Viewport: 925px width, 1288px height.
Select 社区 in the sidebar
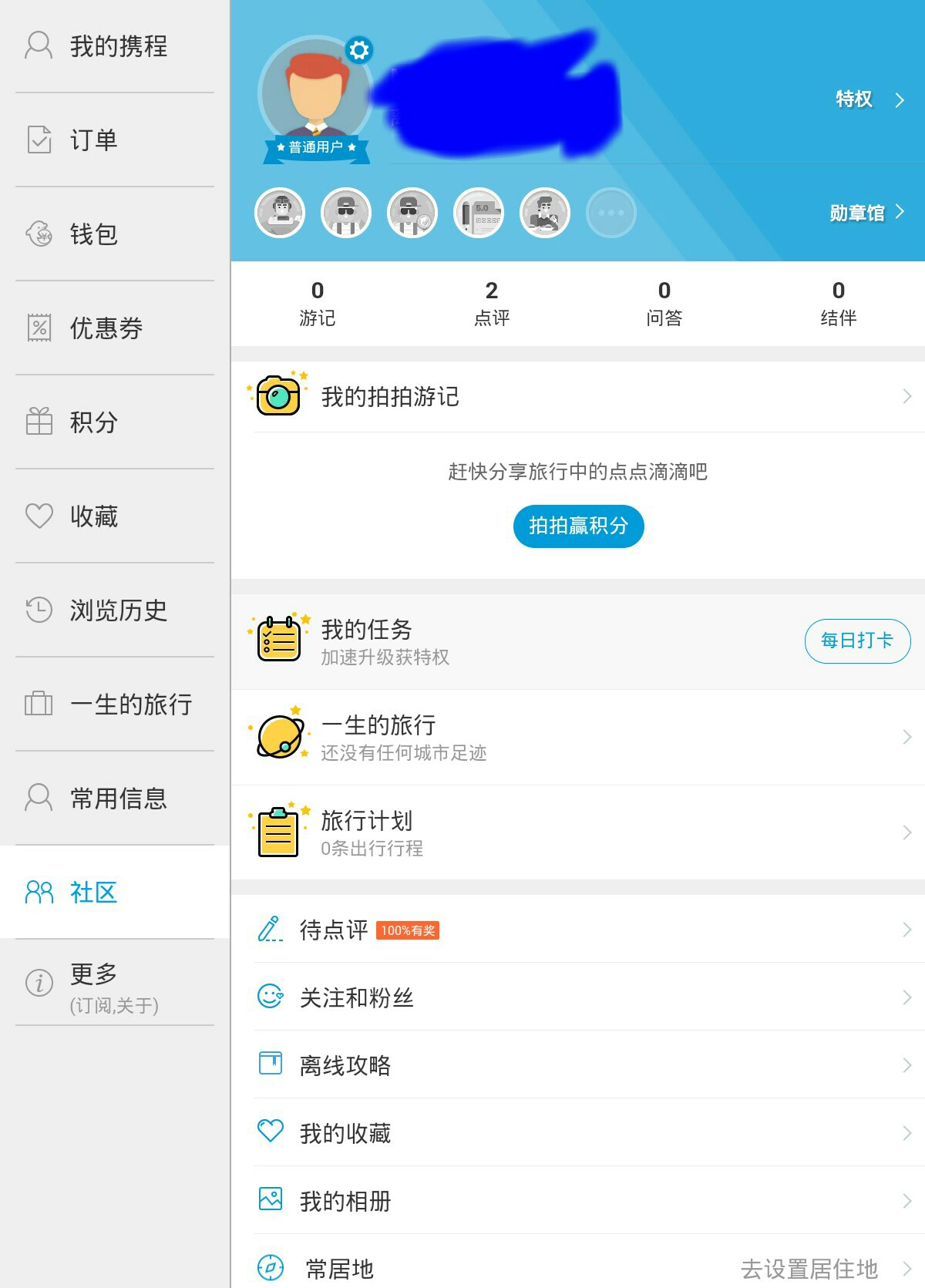point(115,893)
